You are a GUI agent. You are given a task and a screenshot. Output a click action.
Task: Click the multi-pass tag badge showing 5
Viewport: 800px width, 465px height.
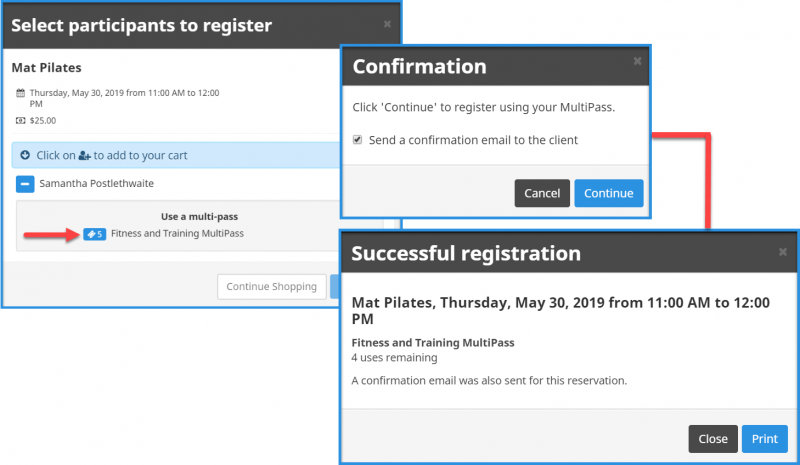pyautogui.click(x=94, y=234)
